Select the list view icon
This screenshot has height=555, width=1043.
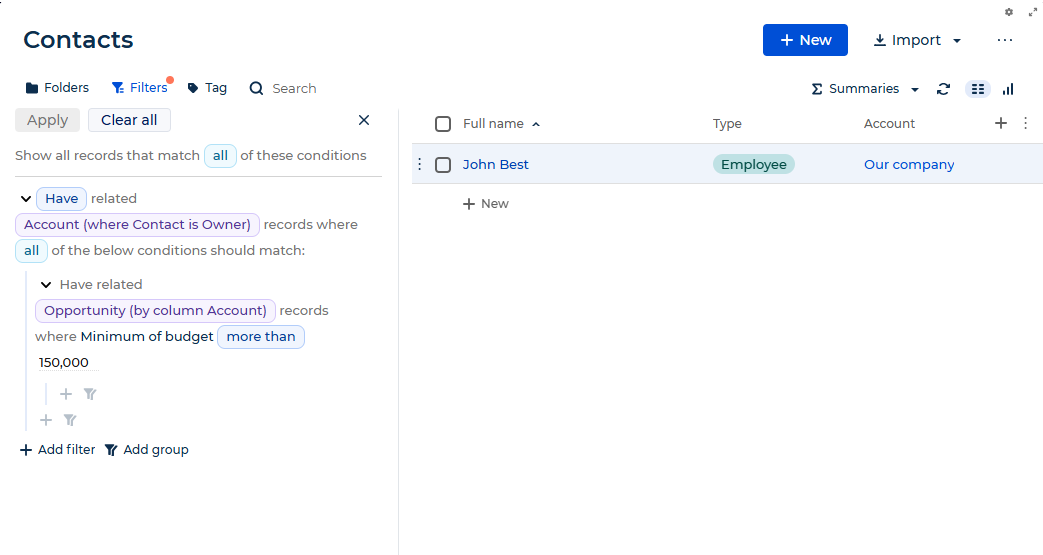[978, 89]
